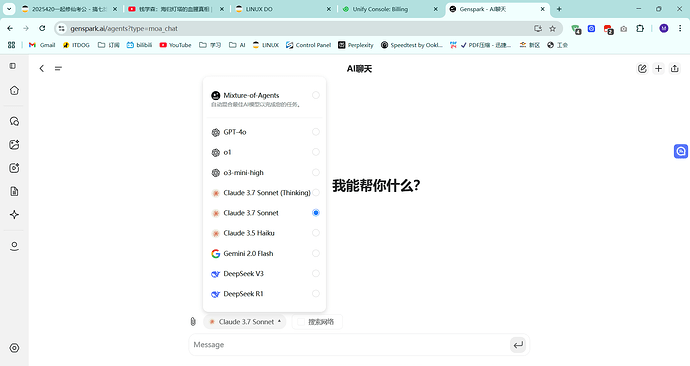
Task: Open the share icon at top right
Action: 675,69
